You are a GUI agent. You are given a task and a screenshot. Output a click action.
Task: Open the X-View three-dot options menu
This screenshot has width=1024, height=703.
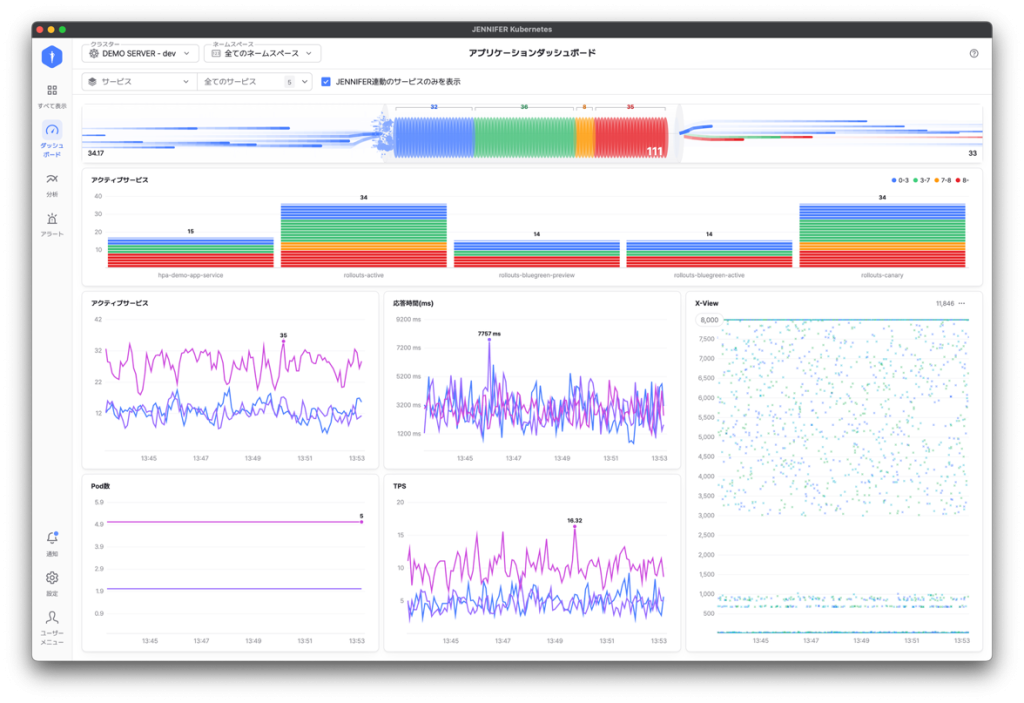click(962, 303)
